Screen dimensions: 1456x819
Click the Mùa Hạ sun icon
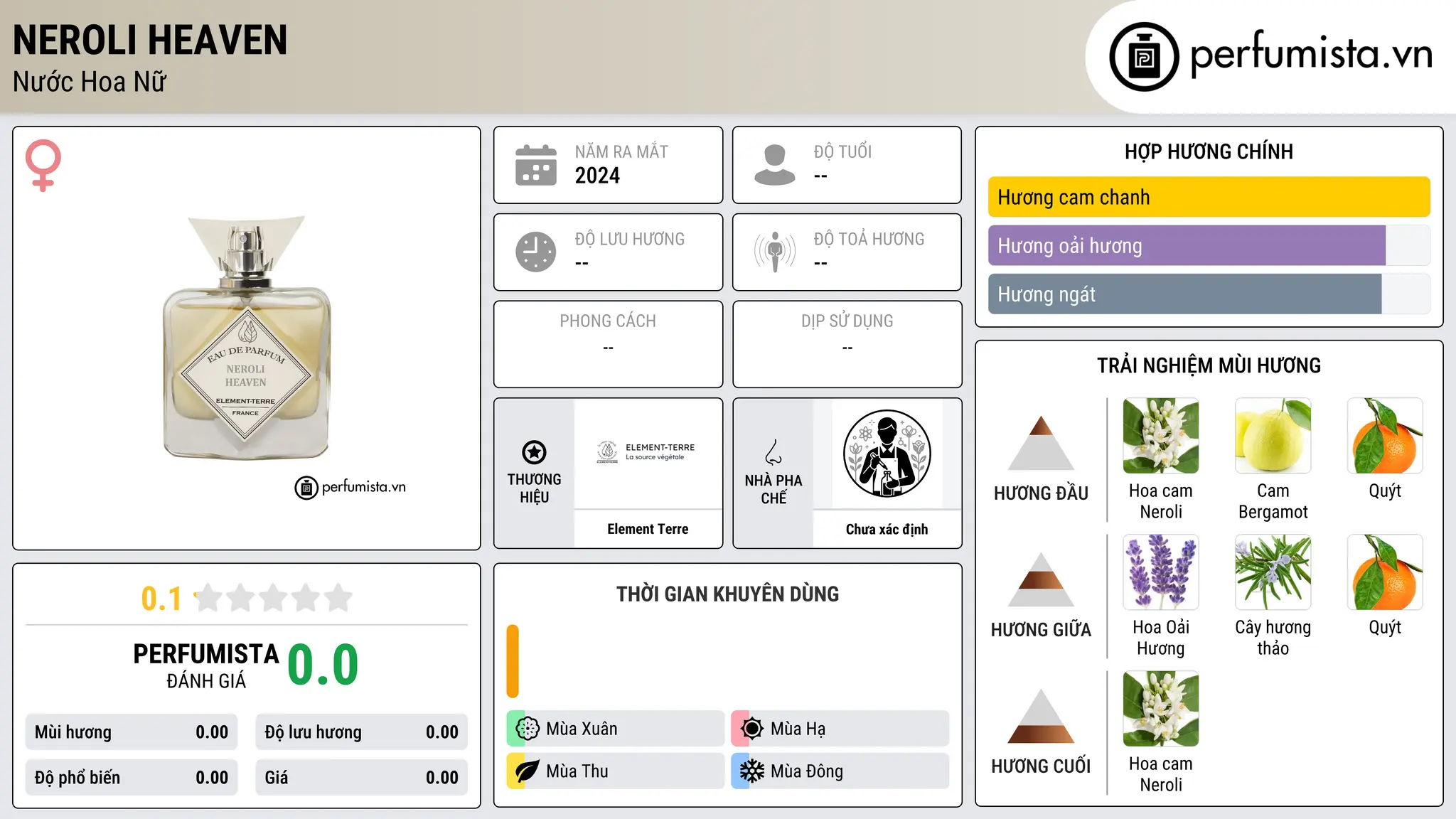click(x=751, y=729)
